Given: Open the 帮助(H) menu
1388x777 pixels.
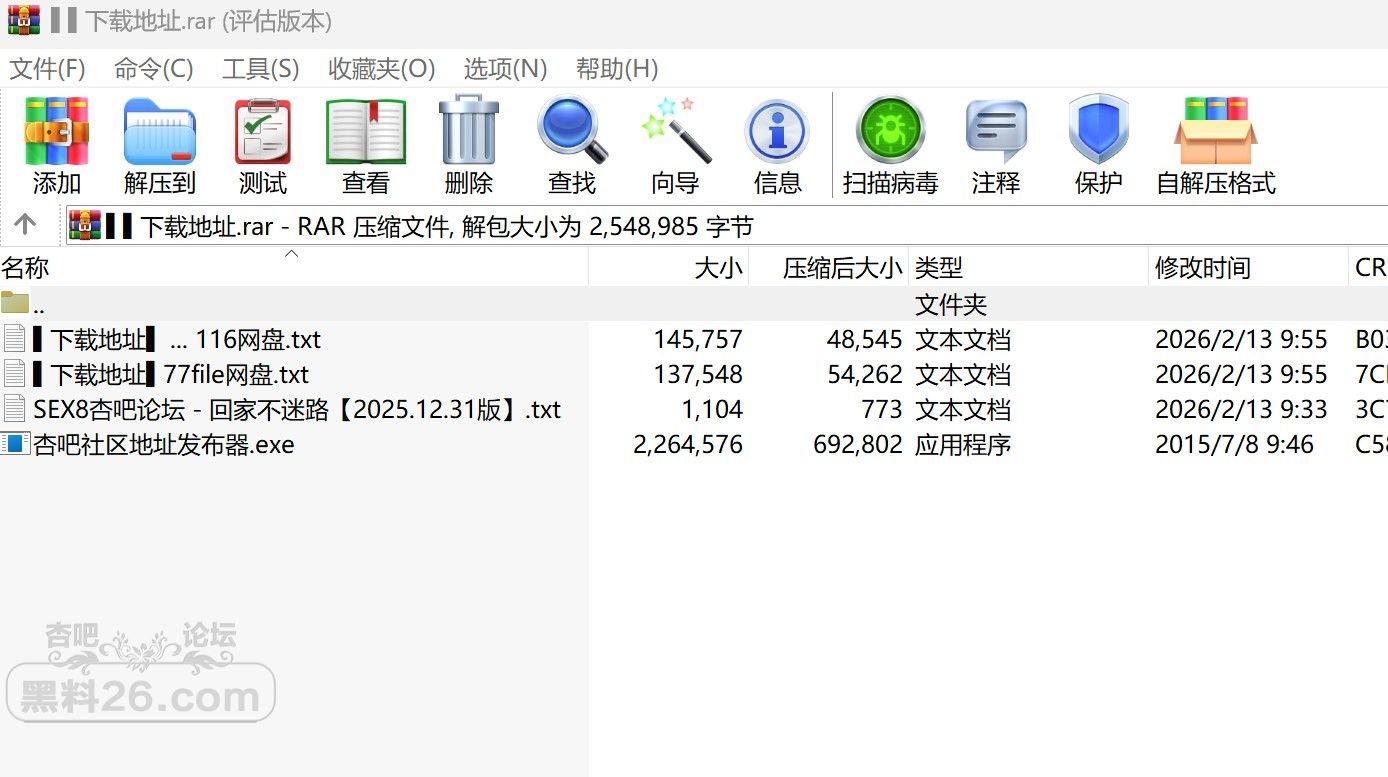Looking at the screenshot, I should click(x=616, y=69).
